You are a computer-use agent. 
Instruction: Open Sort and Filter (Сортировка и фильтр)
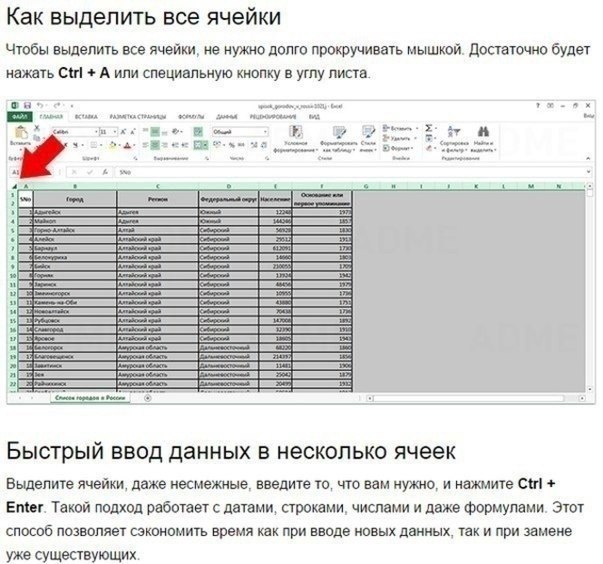click(x=454, y=139)
